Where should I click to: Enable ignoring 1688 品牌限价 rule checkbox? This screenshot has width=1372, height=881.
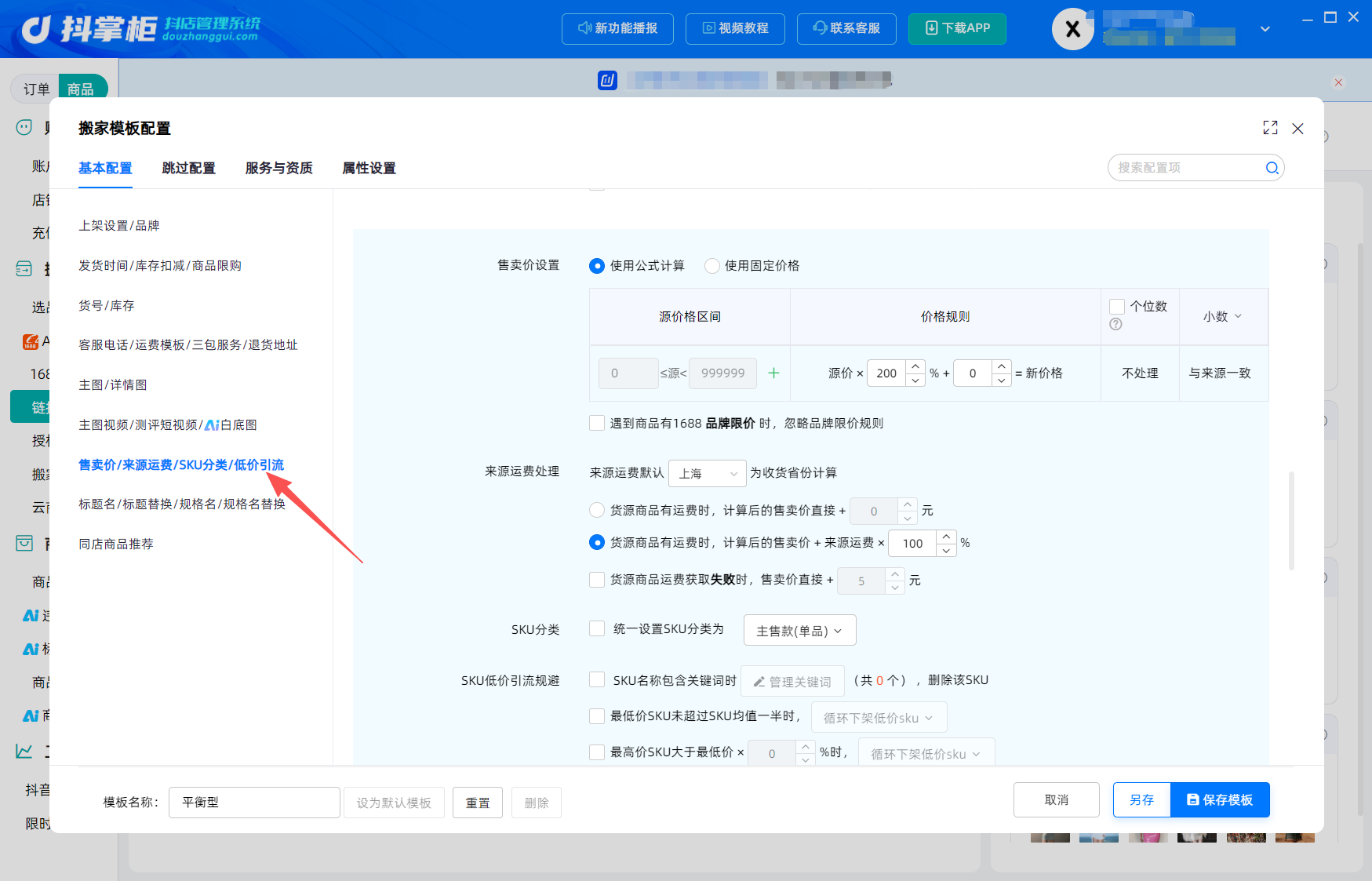point(597,423)
